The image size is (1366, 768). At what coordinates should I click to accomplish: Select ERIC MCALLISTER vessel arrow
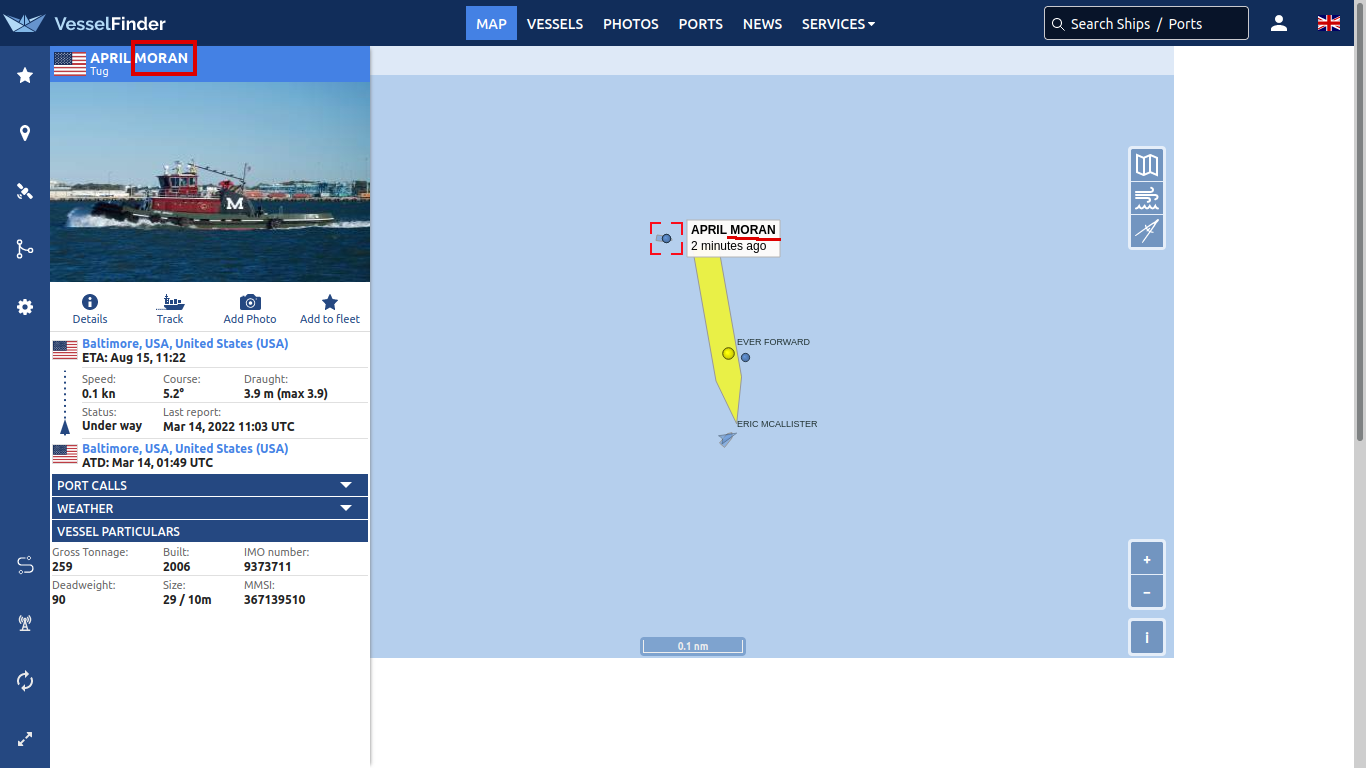pos(727,438)
